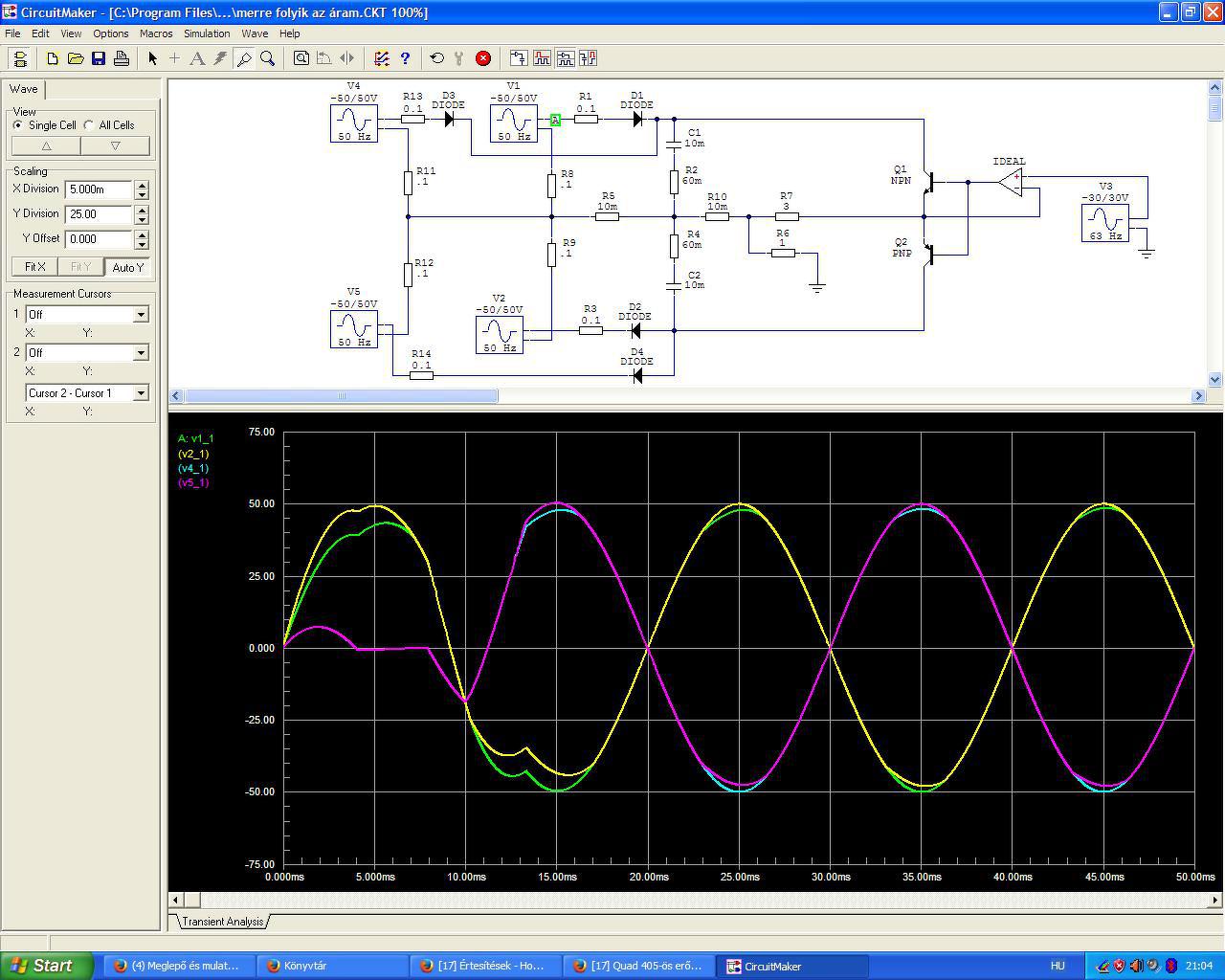Click the Windows Start button

pos(46,966)
